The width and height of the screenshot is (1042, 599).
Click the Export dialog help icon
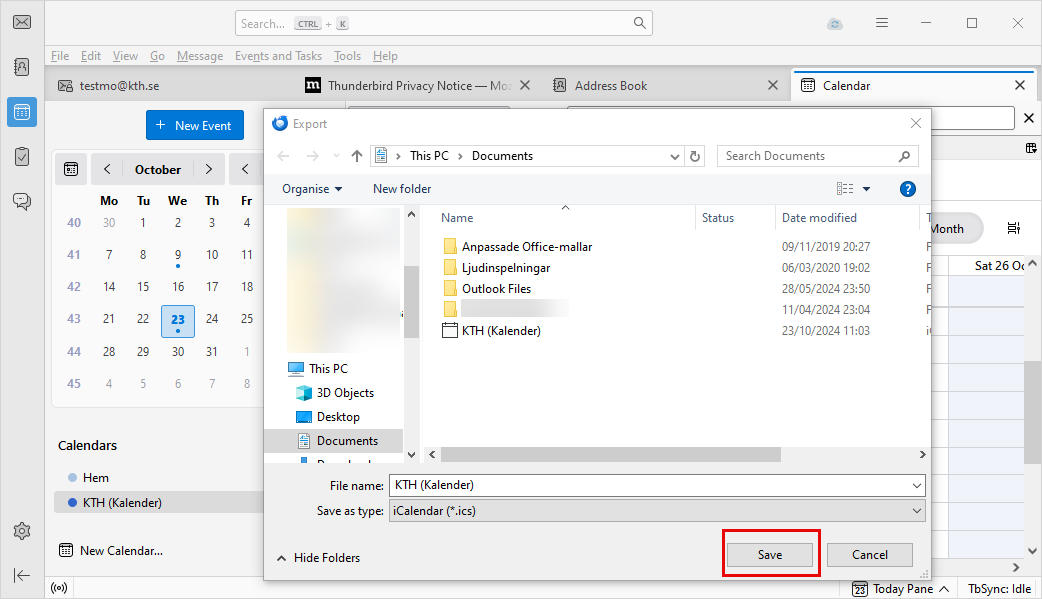click(x=908, y=189)
